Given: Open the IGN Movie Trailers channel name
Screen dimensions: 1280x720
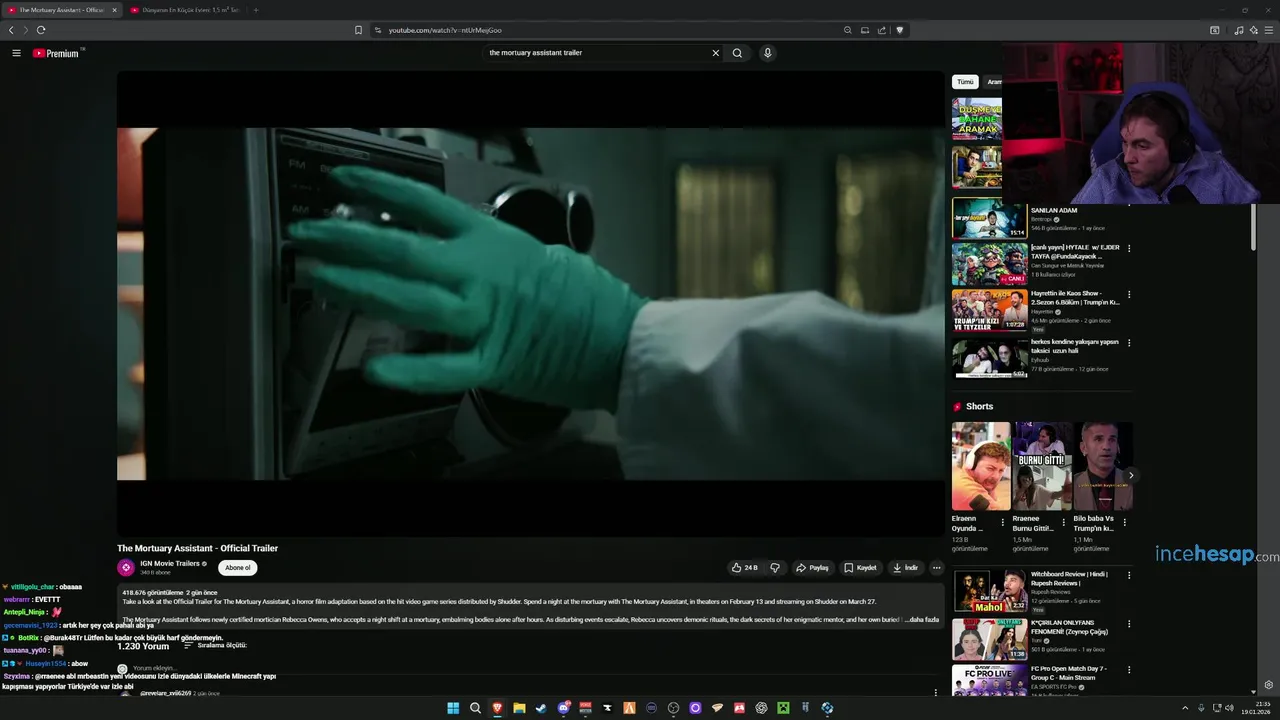Looking at the screenshot, I should click(170, 563).
